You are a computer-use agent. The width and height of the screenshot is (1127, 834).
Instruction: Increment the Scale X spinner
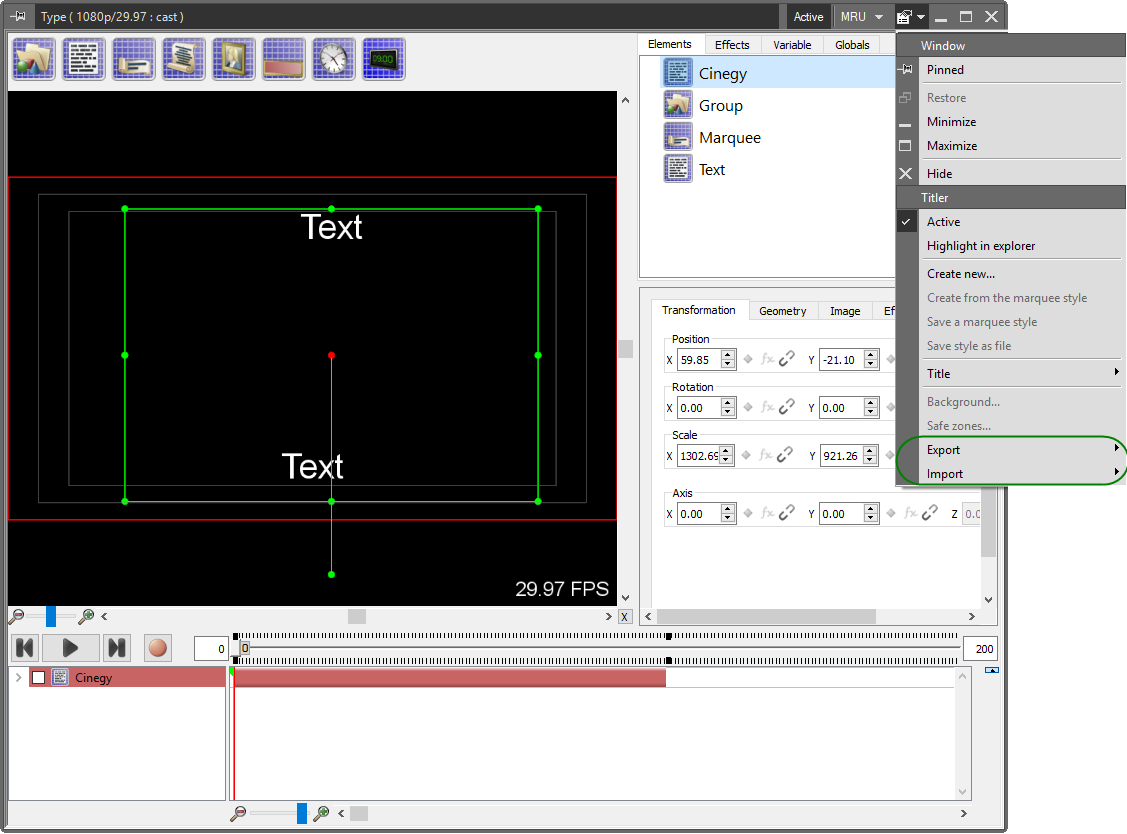[727, 452]
